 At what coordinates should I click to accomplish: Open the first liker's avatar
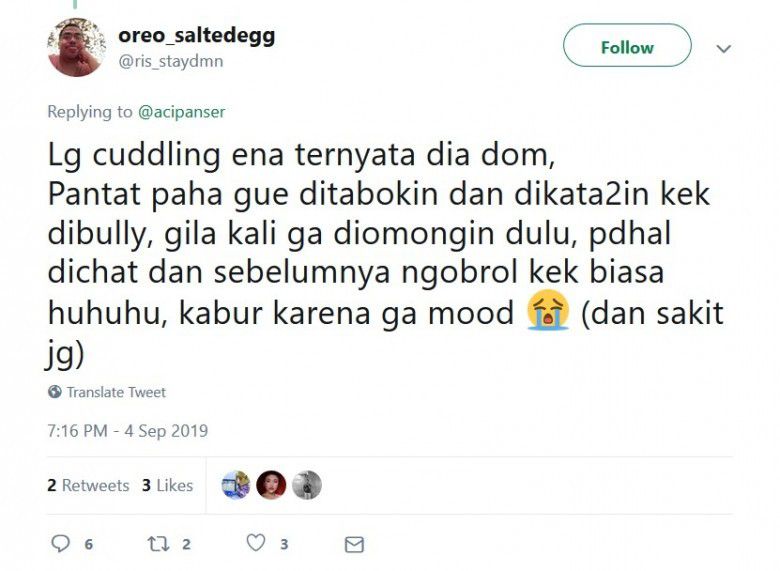(x=236, y=485)
